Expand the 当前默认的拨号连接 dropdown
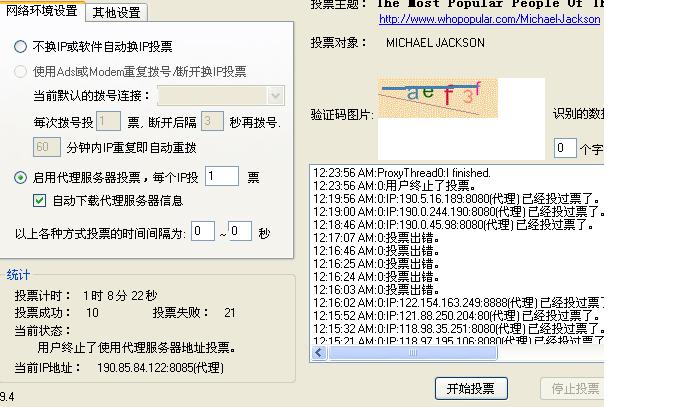Viewport: 683px width, 407px height. click(276, 96)
